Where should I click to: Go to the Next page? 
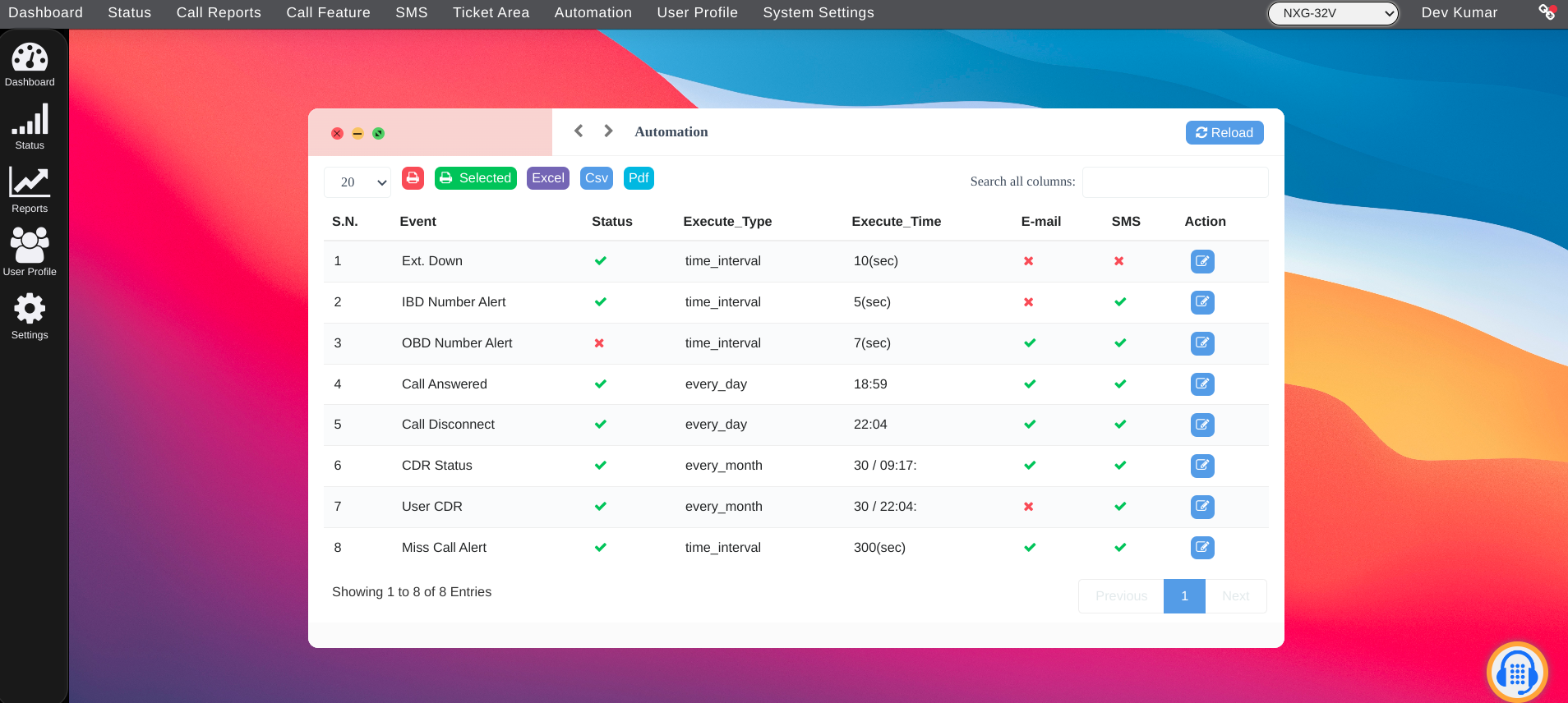(x=1235, y=596)
